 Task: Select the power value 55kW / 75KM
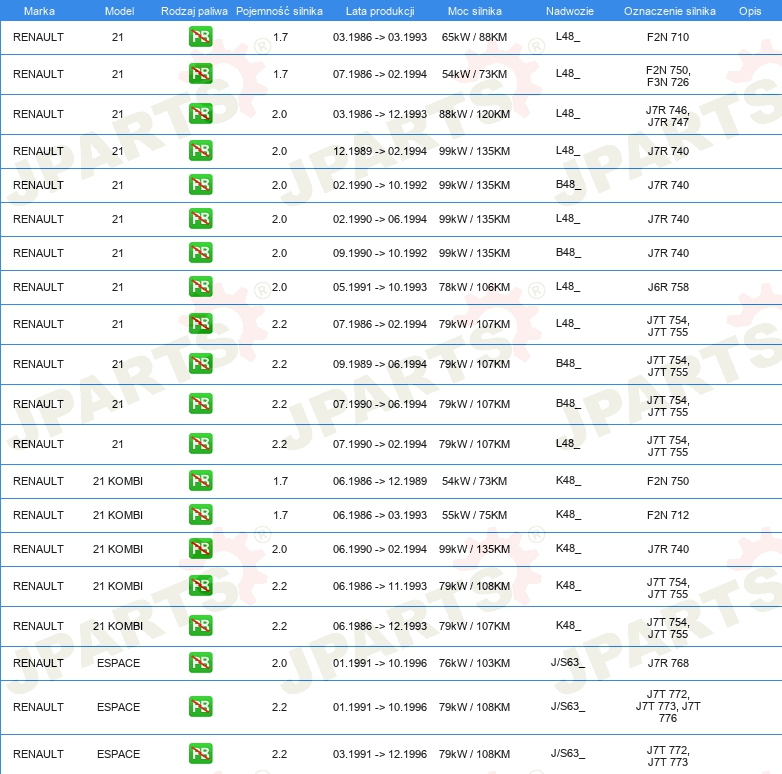[474, 515]
